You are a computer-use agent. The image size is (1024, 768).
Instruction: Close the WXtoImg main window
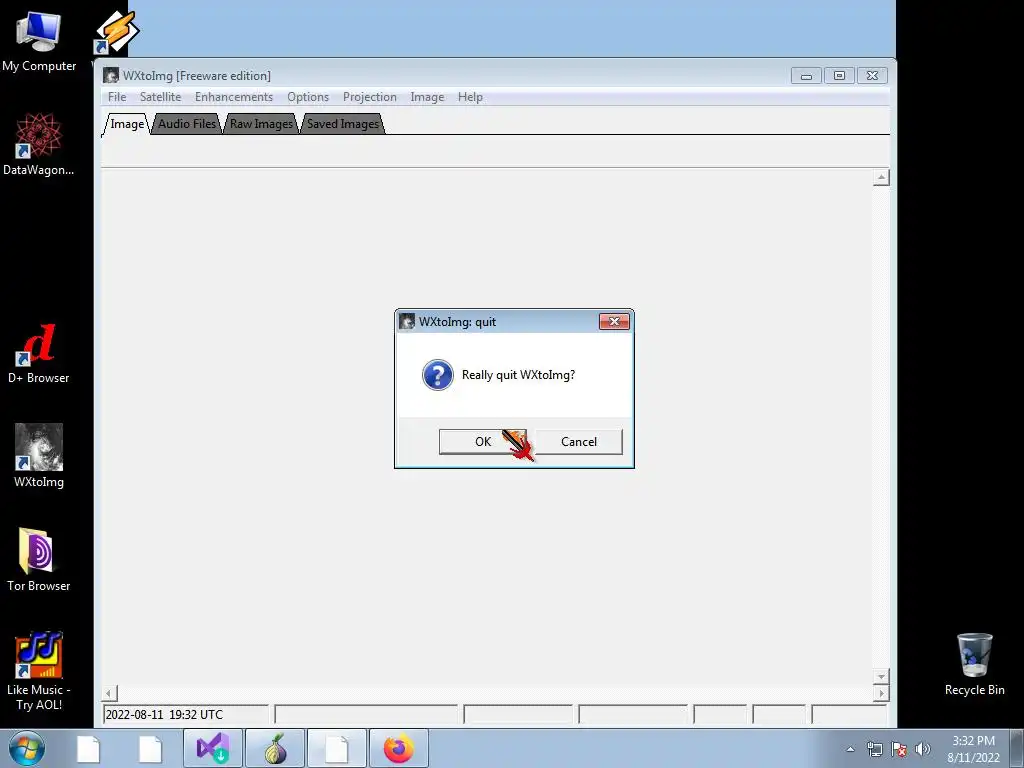pos(872,76)
